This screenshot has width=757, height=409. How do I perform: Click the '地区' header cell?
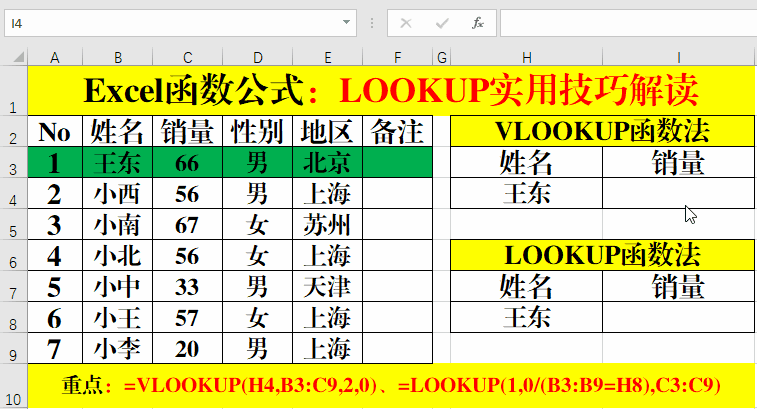[x=328, y=131]
